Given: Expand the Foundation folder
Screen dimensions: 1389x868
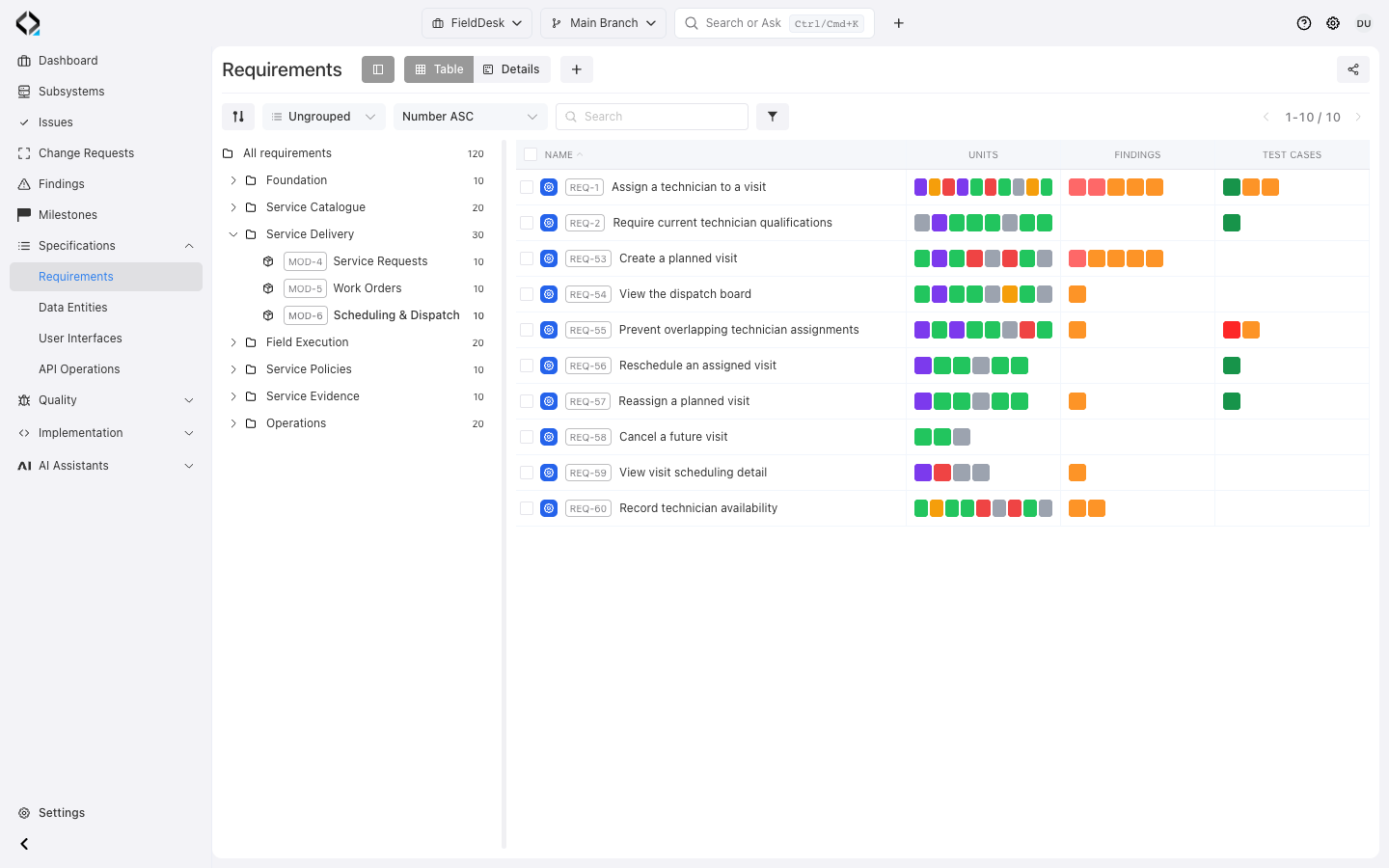Looking at the screenshot, I should [x=233, y=180].
